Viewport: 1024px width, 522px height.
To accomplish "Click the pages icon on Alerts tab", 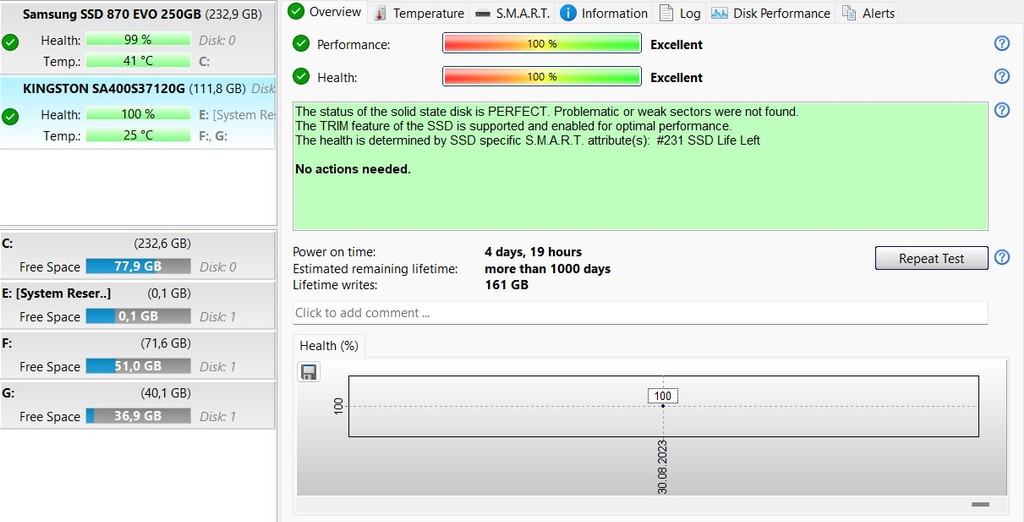I will click(848, 12).
